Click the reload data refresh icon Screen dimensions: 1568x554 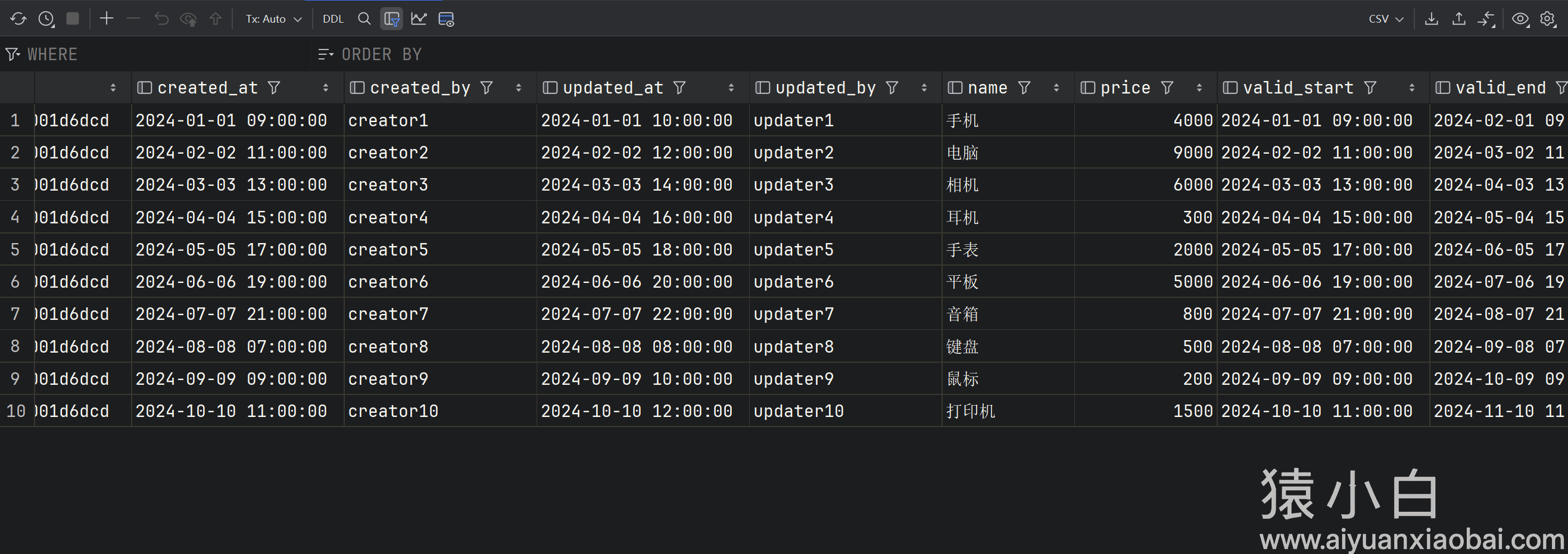[18, 19]
